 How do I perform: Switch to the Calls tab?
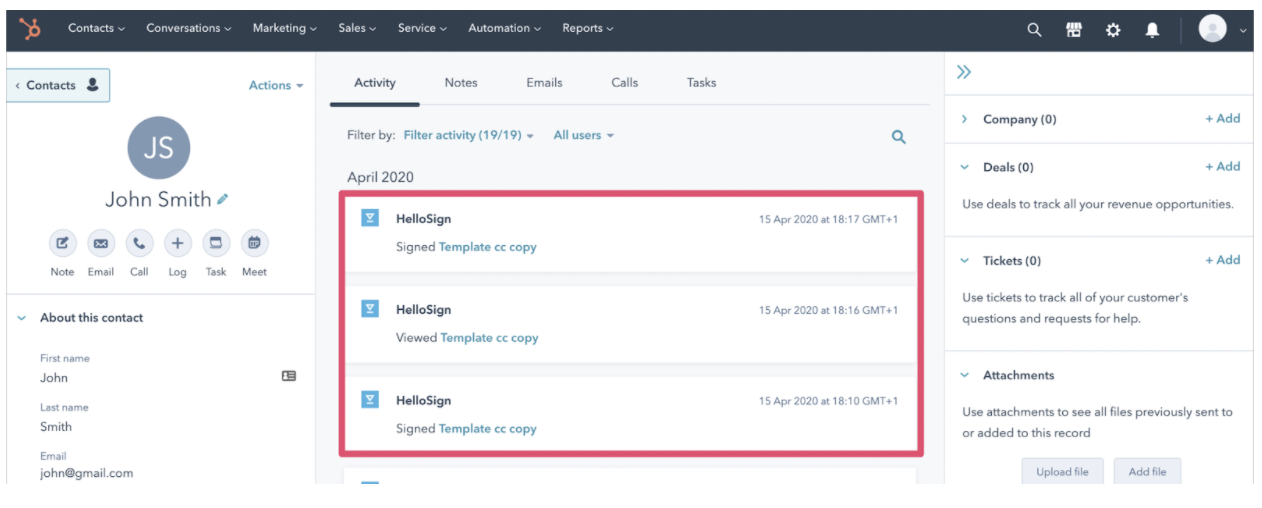pyautogui.click(x=625, y=83)
